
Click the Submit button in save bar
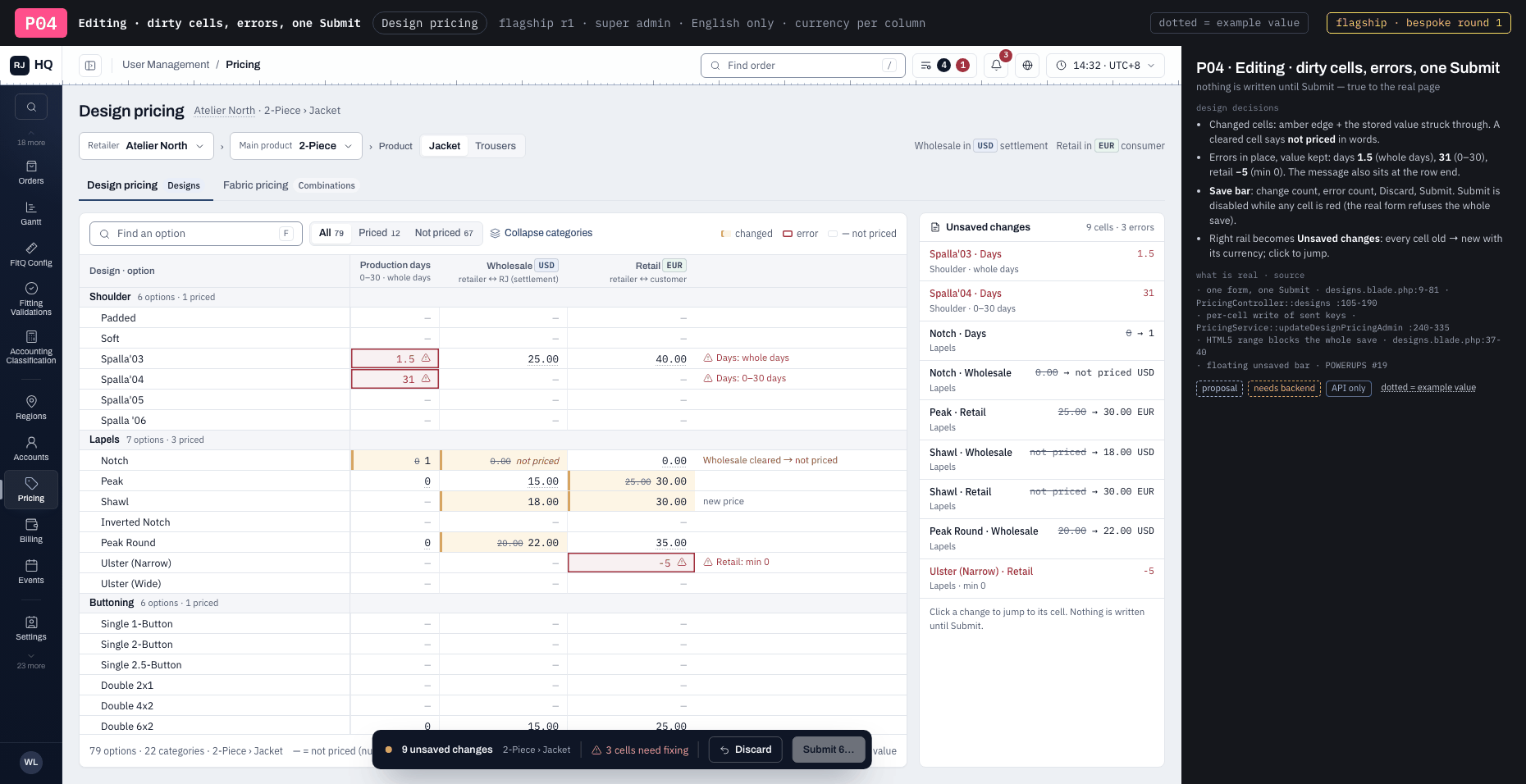click(x=829, y=750)
